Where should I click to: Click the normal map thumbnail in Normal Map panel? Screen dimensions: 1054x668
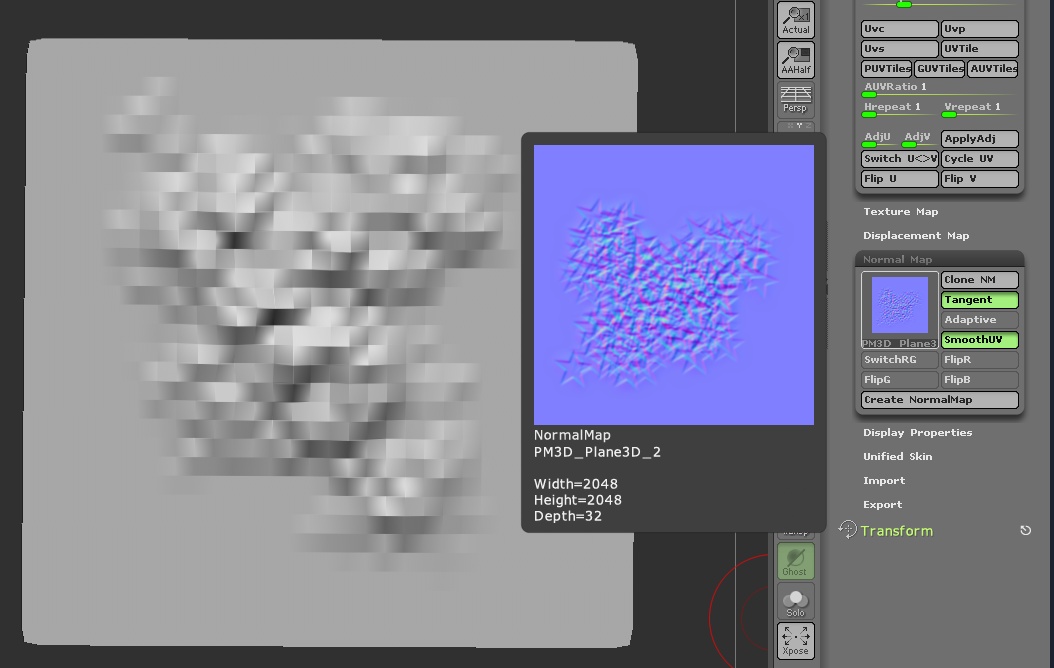click(x=899, y=310)
